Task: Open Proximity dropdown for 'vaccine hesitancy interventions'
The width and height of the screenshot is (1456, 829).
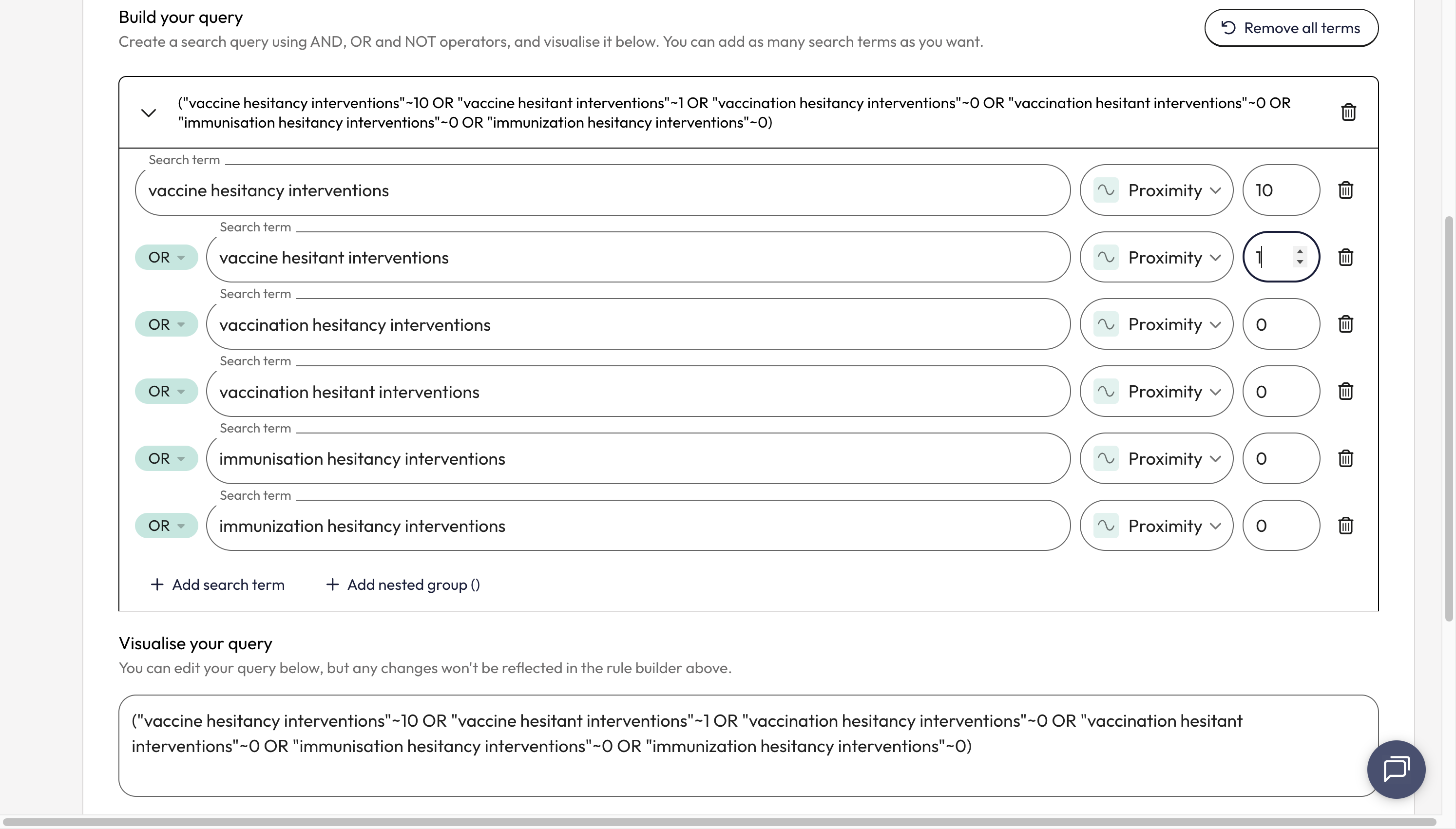Action: click(x=1156, y=190)
